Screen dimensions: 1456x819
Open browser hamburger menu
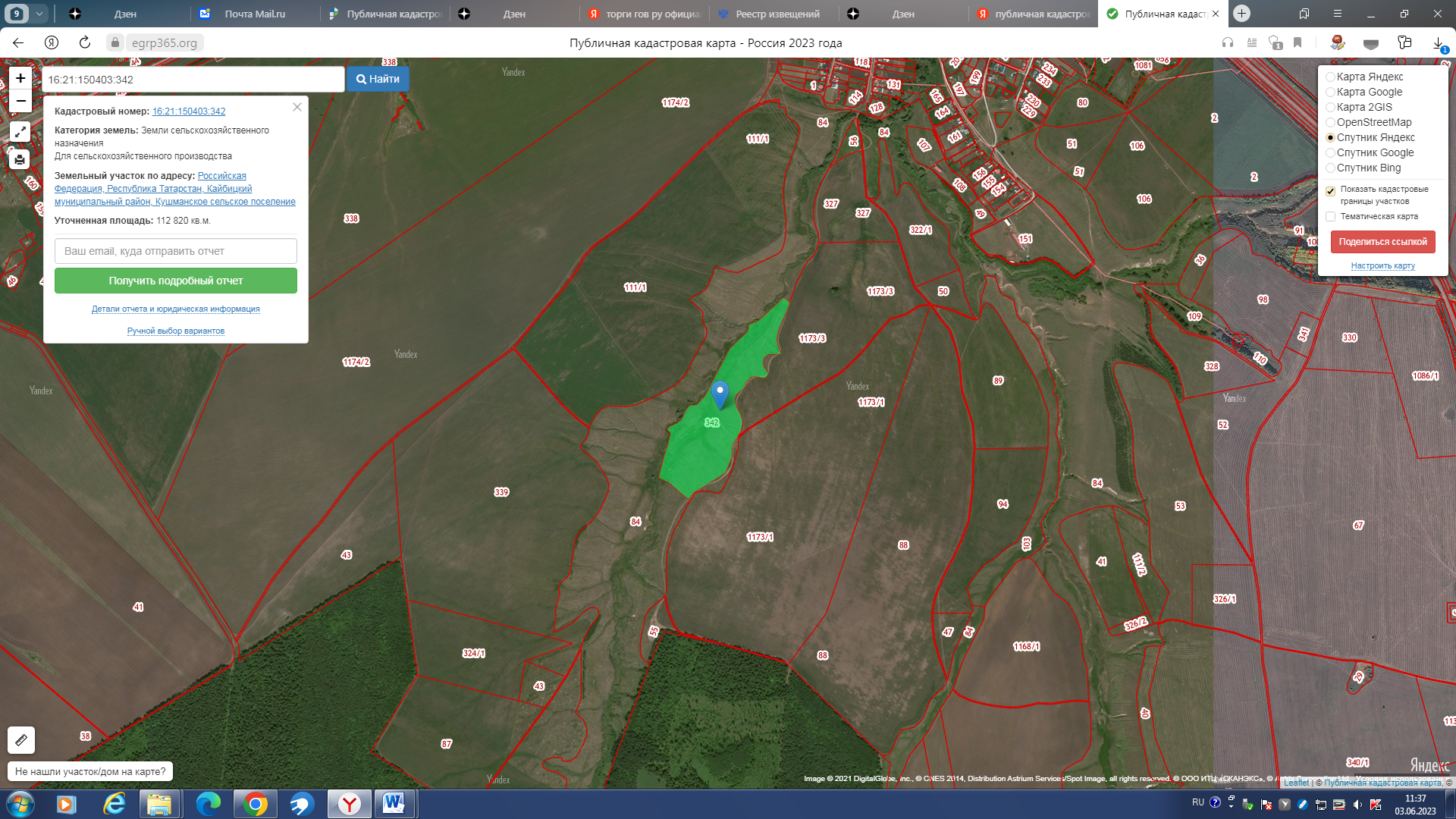point(1337,14)
